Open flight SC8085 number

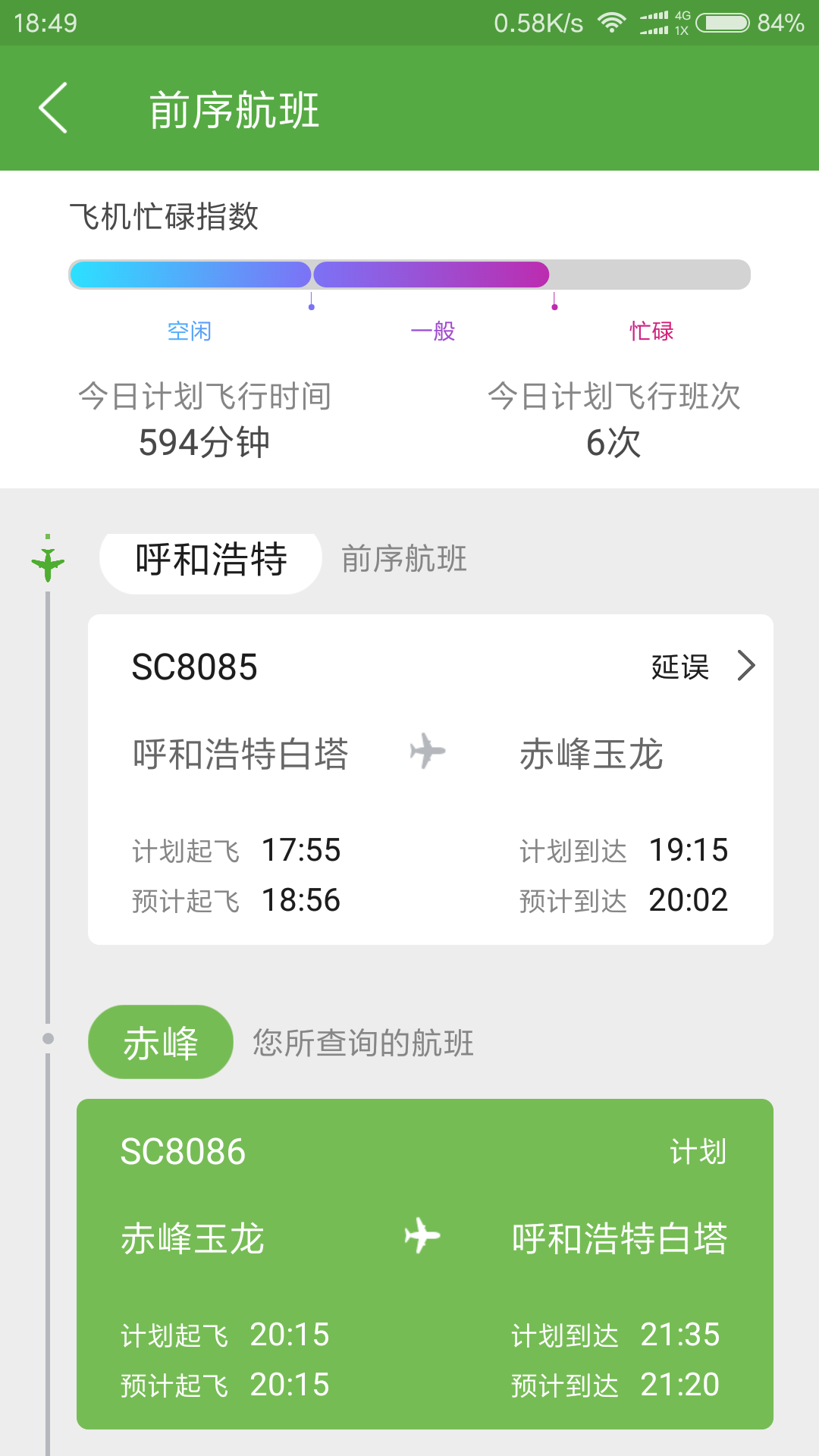(x=195, y=667)
